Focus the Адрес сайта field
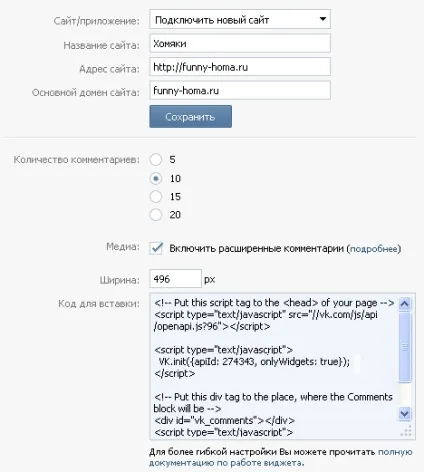Screen dimensions: 424x472 pyautogui.click(x=240, y=67)
